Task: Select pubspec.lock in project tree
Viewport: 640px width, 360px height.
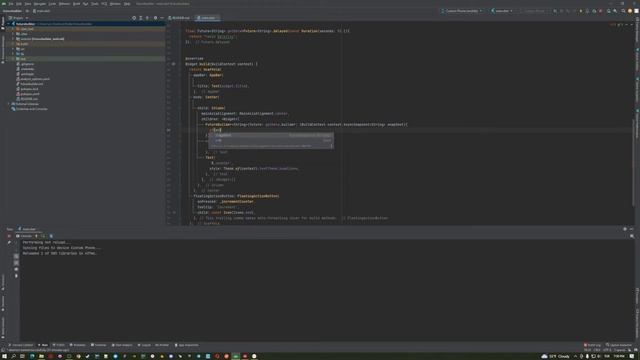Action: point(29,89)
